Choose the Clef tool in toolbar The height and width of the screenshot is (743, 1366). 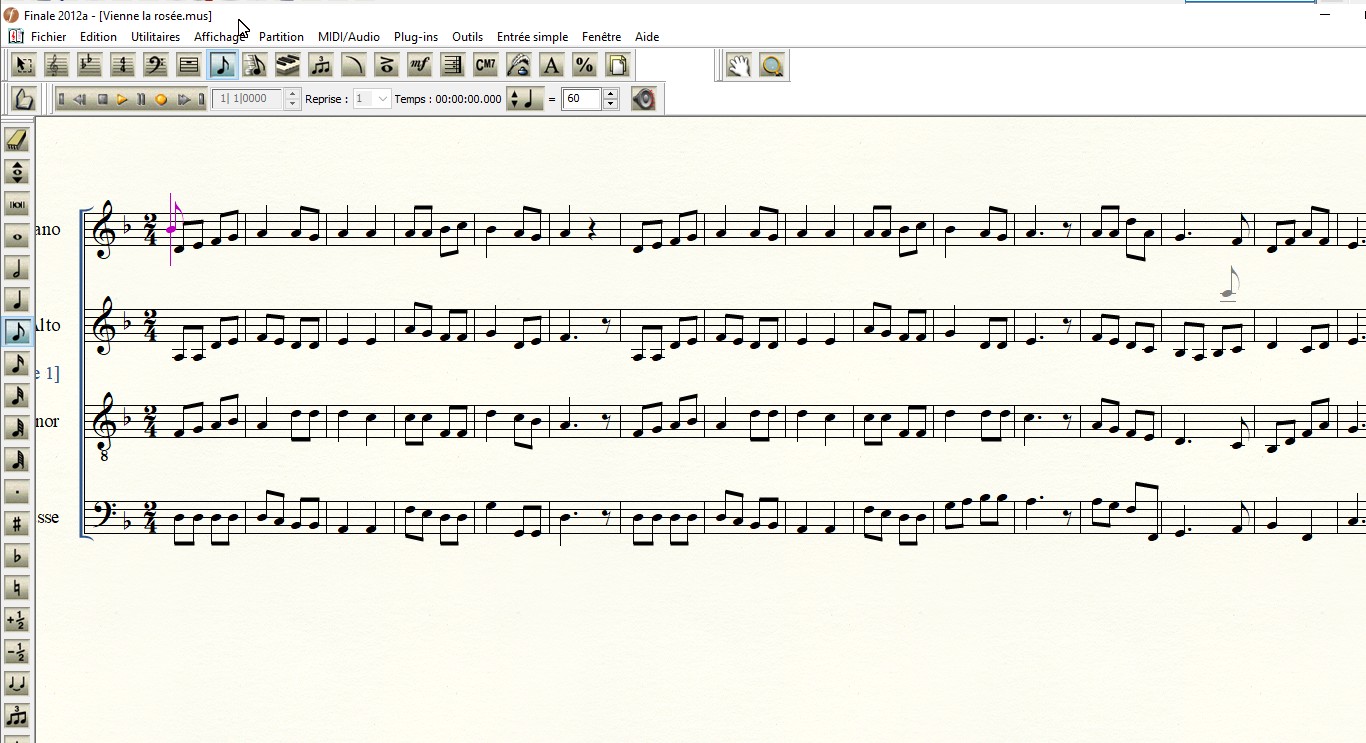pos(156,65)
